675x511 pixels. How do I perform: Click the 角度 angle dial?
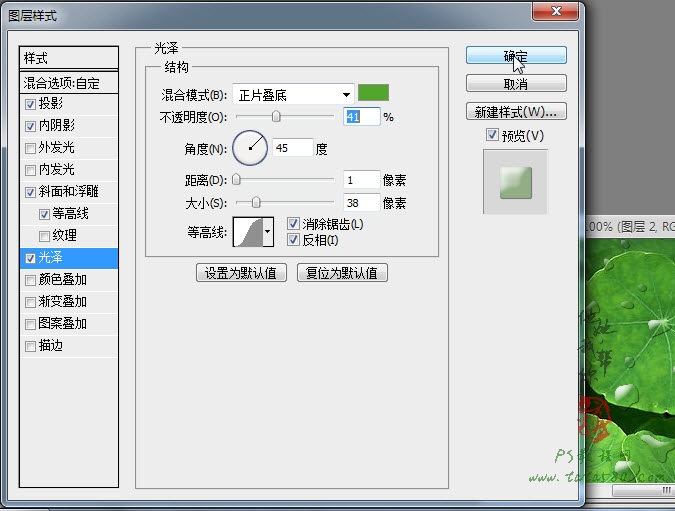(250, 148)
